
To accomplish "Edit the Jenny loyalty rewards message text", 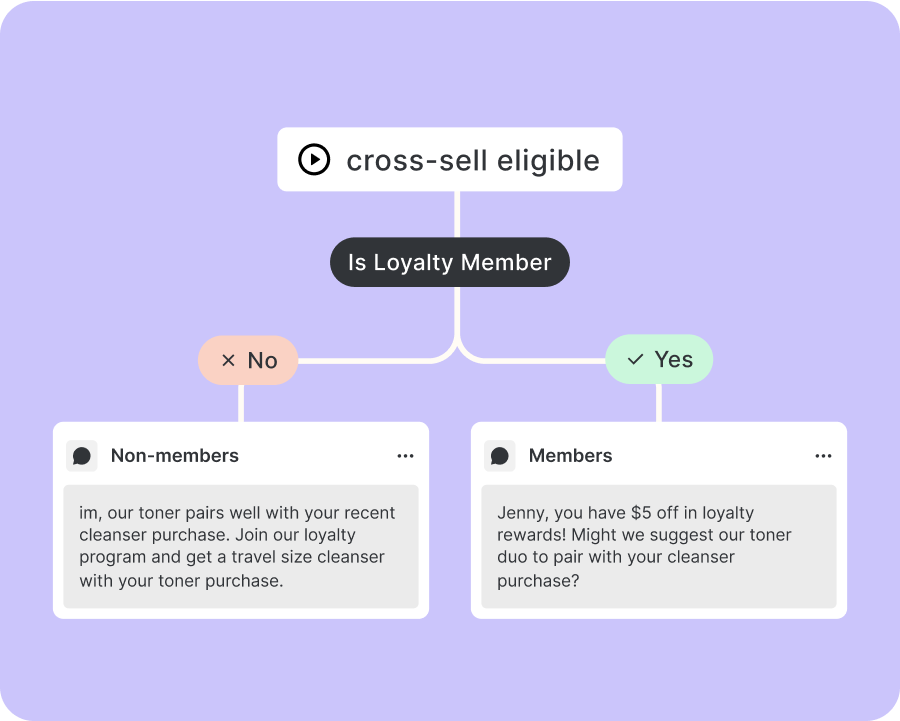I will (x=658, y=546).
